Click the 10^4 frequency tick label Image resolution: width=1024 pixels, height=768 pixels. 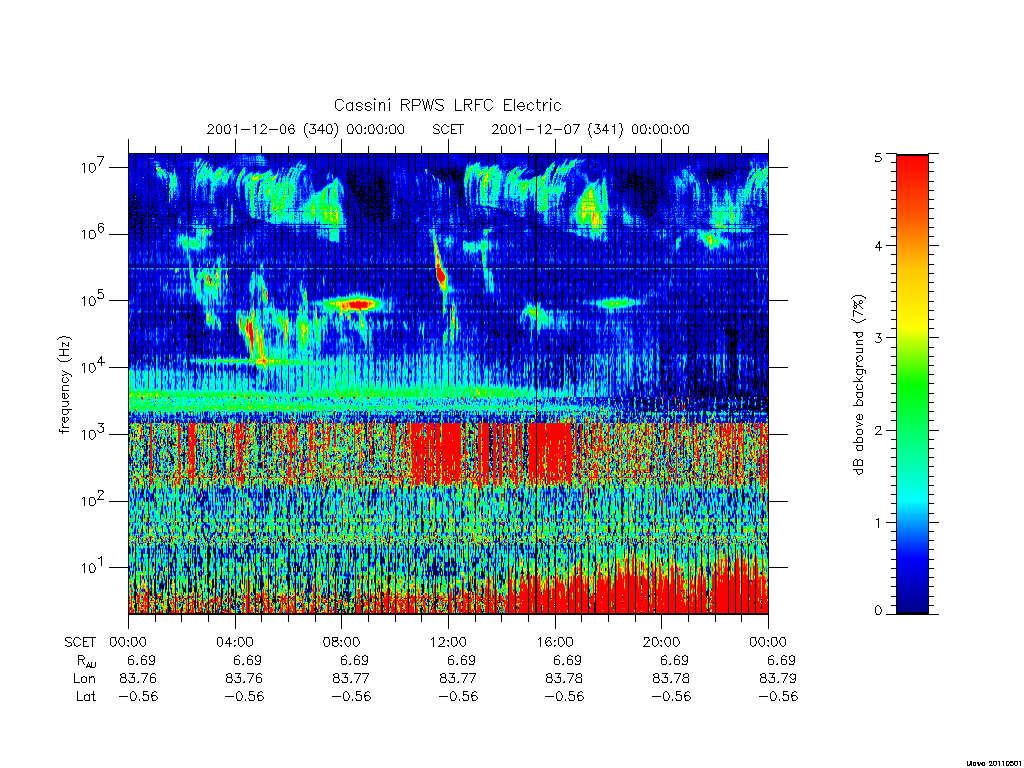[94, 368]
